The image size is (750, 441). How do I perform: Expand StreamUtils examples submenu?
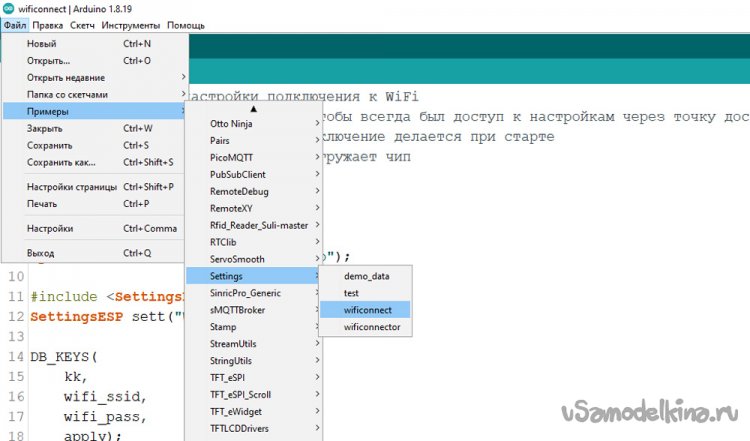(254, 344)
